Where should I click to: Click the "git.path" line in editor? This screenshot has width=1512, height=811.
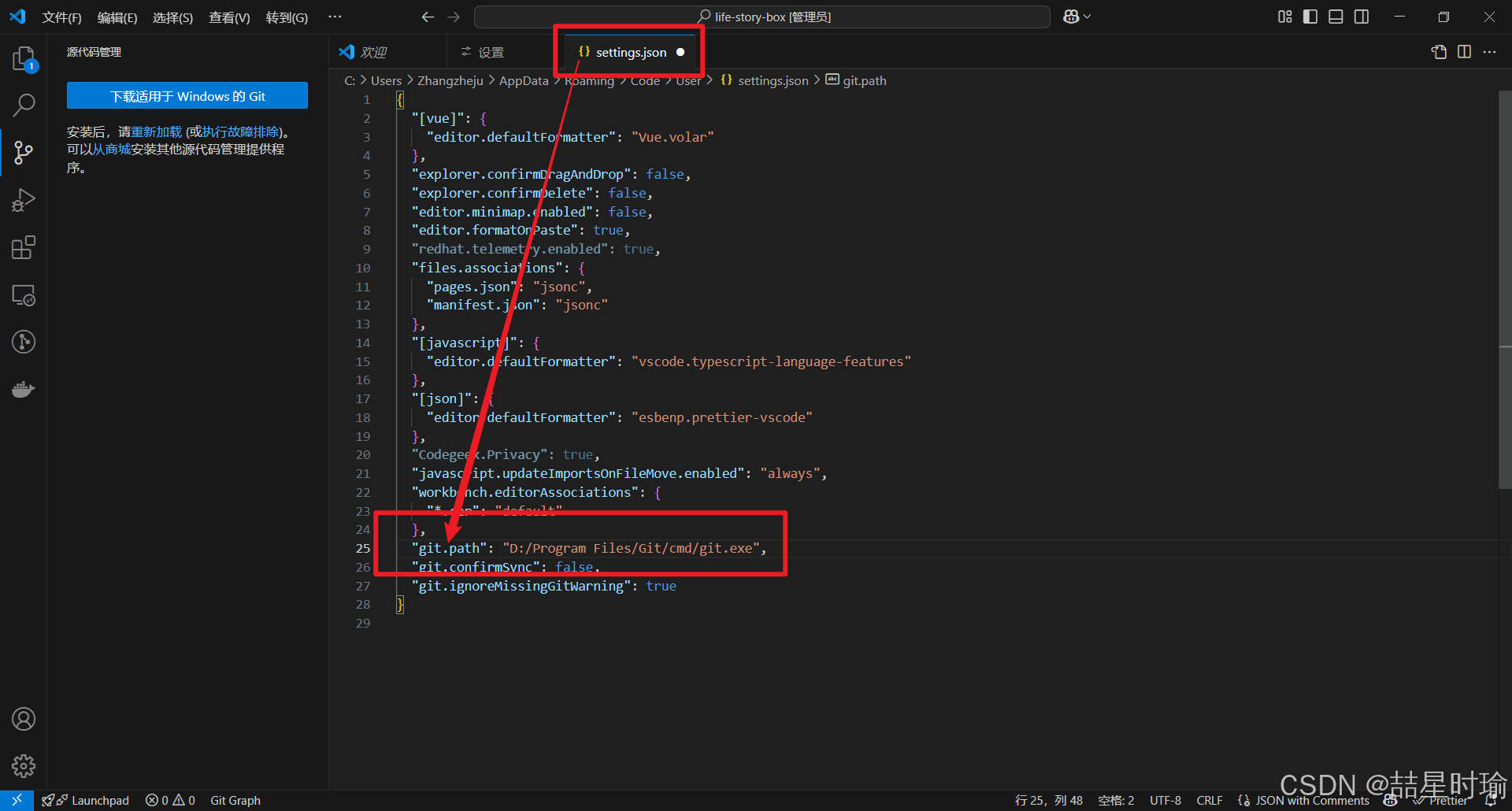click(588, 548)
